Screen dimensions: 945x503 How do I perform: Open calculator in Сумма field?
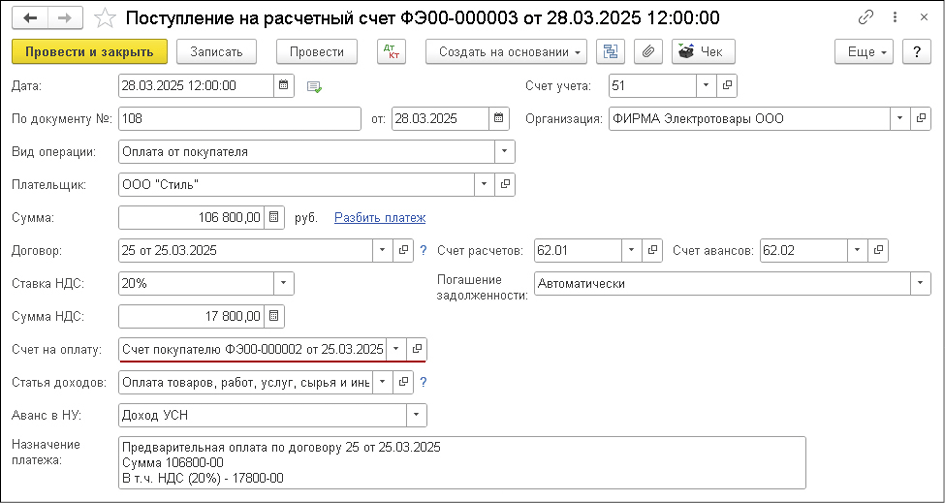(x=274, y=218)
